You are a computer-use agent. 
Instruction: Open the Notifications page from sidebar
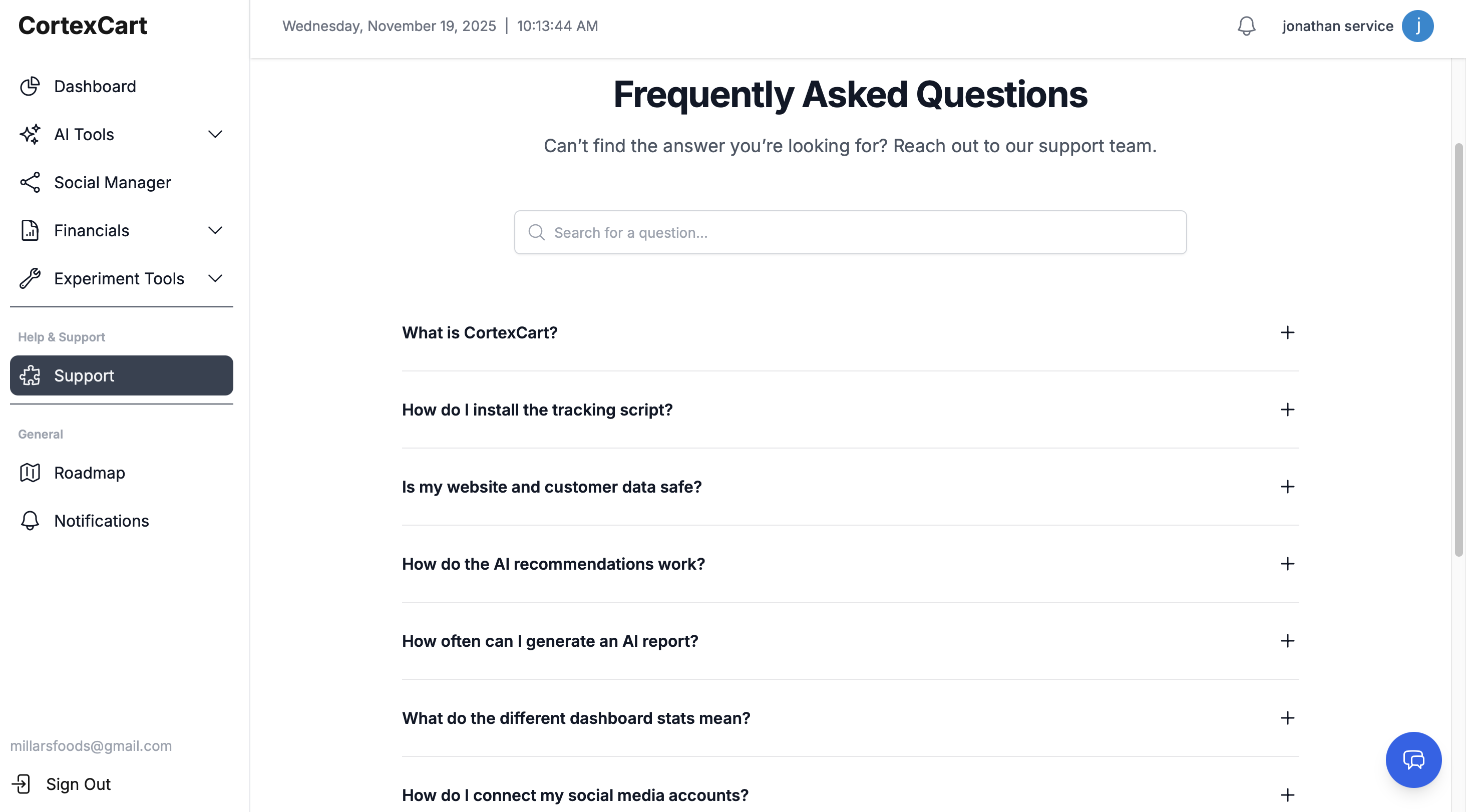coord(101,521)
